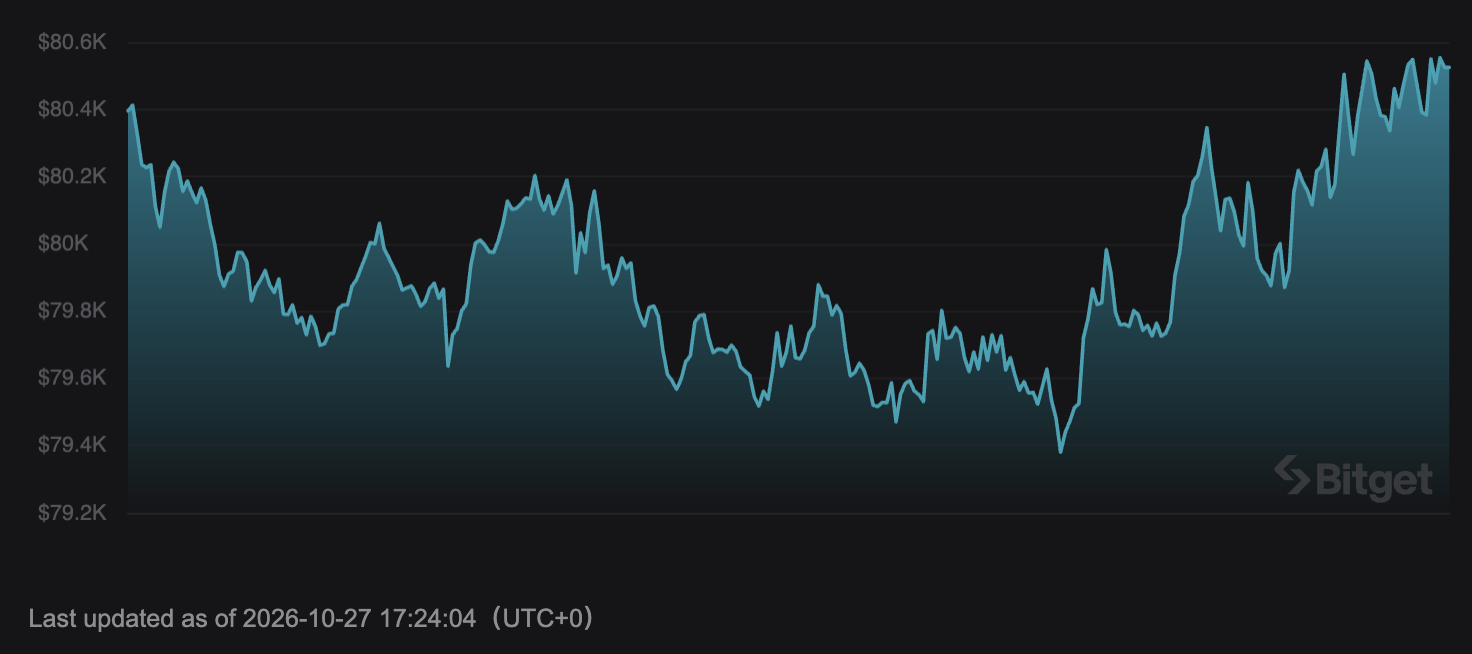Screen dimensions: 1472x654
Task: Click the lowest dip of the price line
Action: [x=1060, y=451]
